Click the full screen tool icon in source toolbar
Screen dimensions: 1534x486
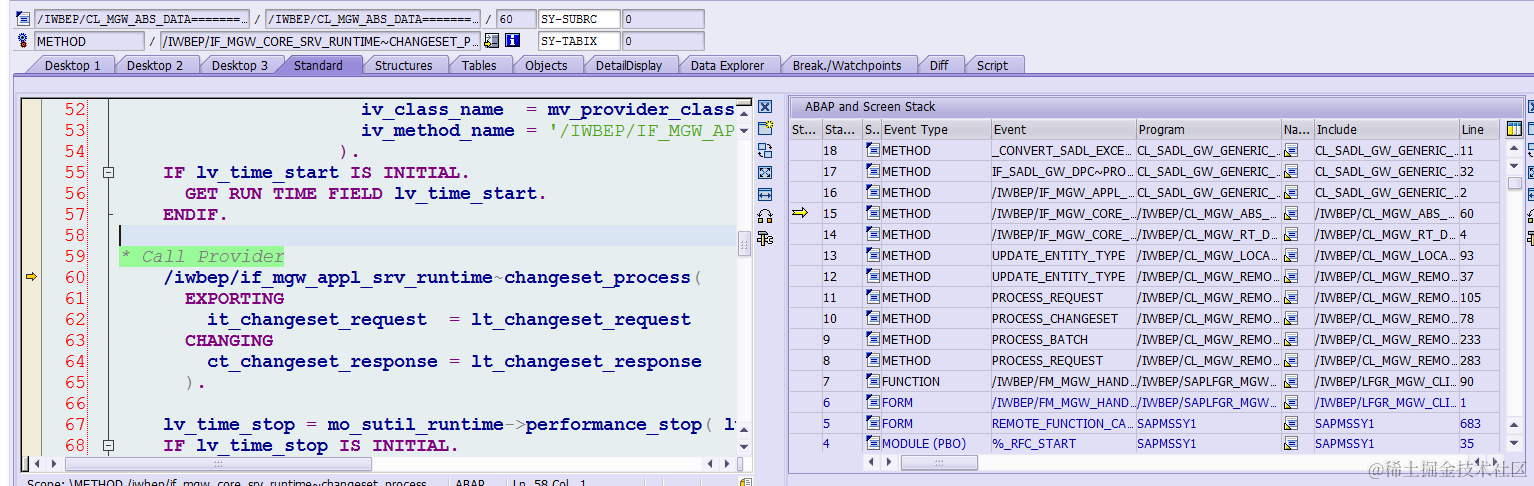[765, 172]
